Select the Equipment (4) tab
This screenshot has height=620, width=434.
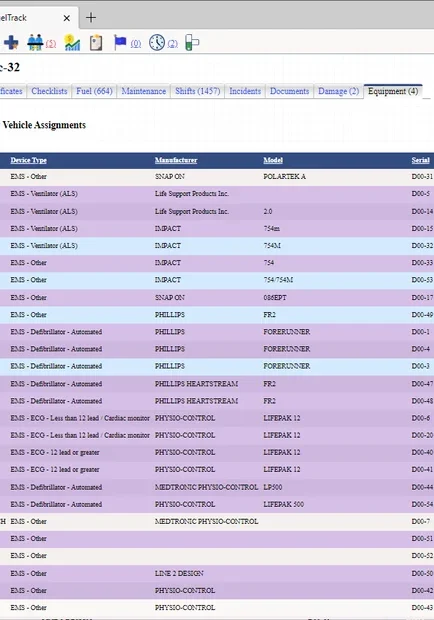point(393,91)
